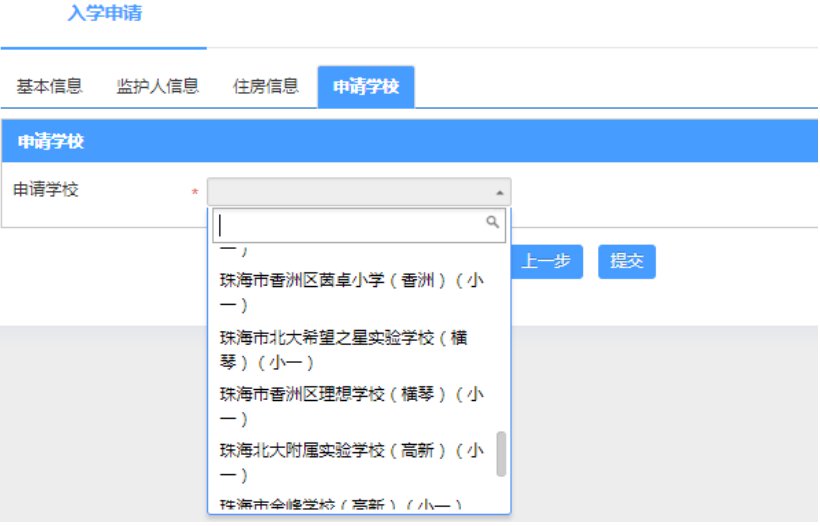
Task: Click scrollbar track above the thumb in list
Action: click(x=501, y=330)
